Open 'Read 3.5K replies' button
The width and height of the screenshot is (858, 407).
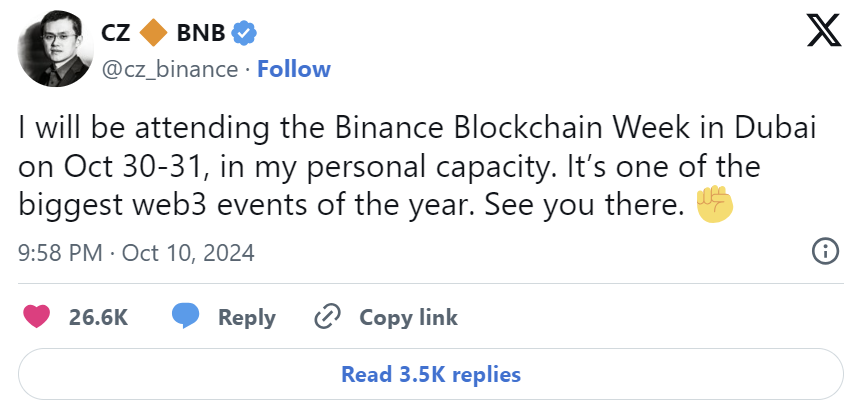point(431,375)
